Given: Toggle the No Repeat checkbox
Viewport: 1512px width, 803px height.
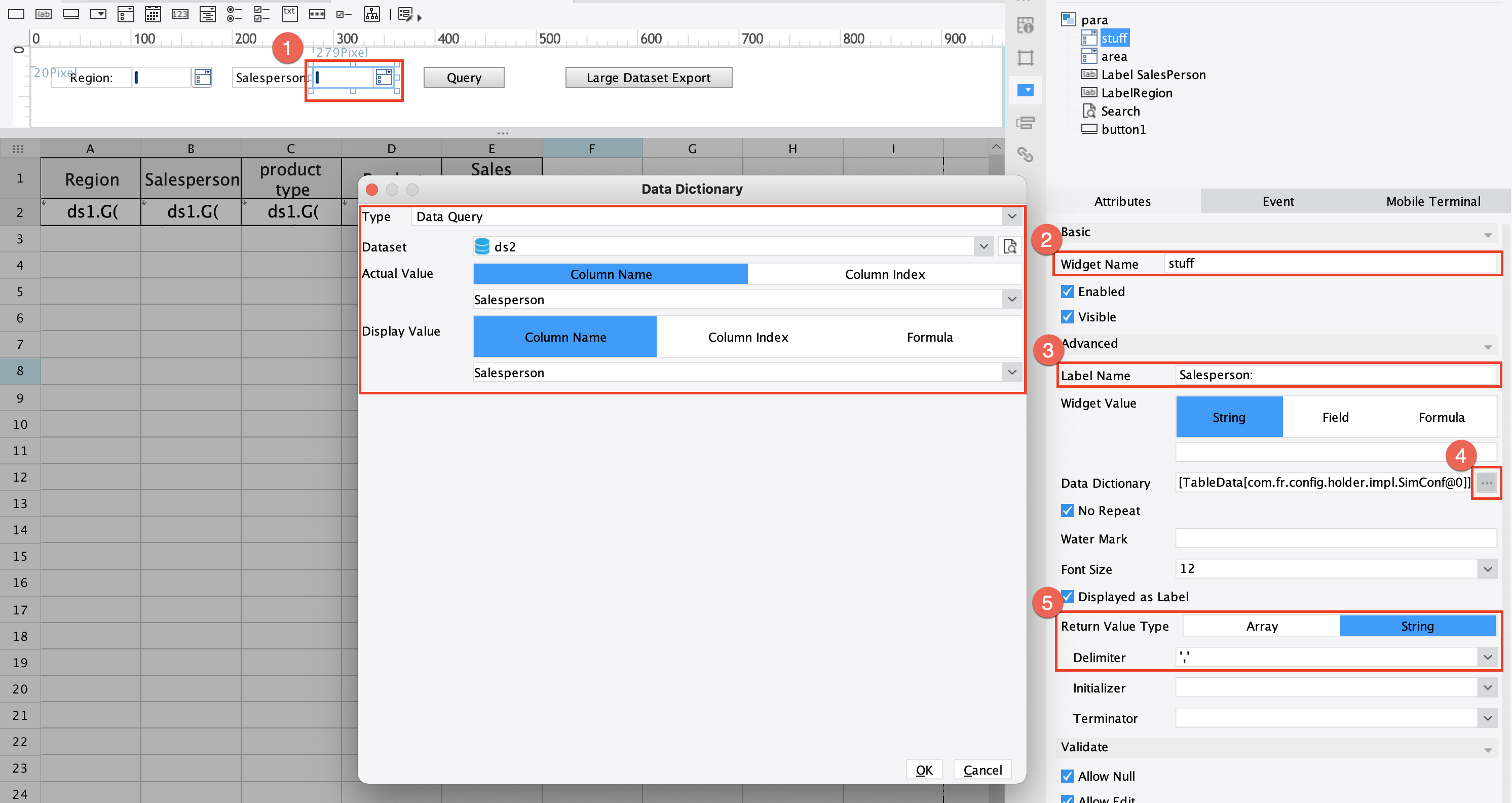Looking at the screenshot, I should pos(1067,510).
